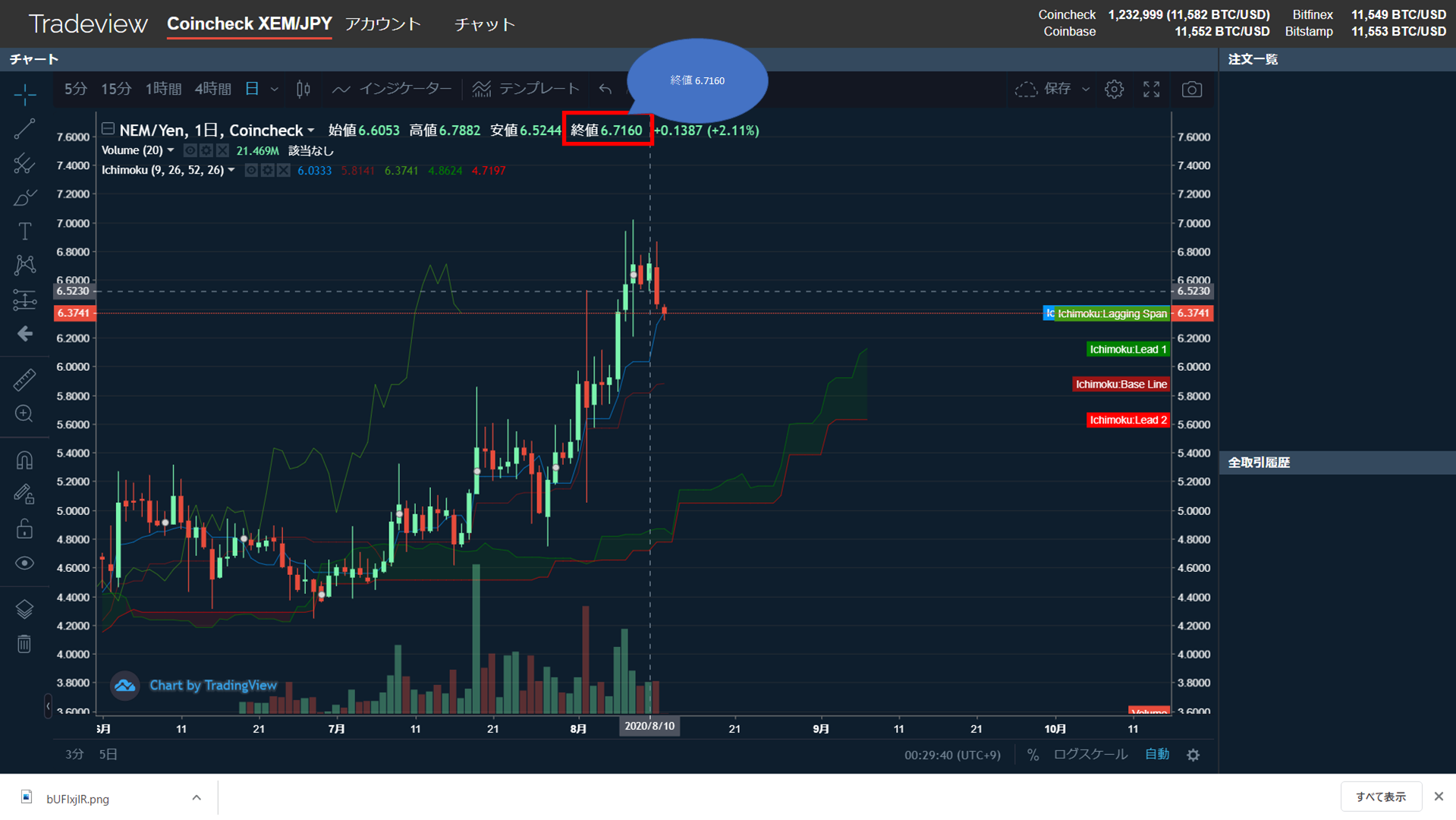Expand timeframe dropdown chevron next to 日

[275, 90]
